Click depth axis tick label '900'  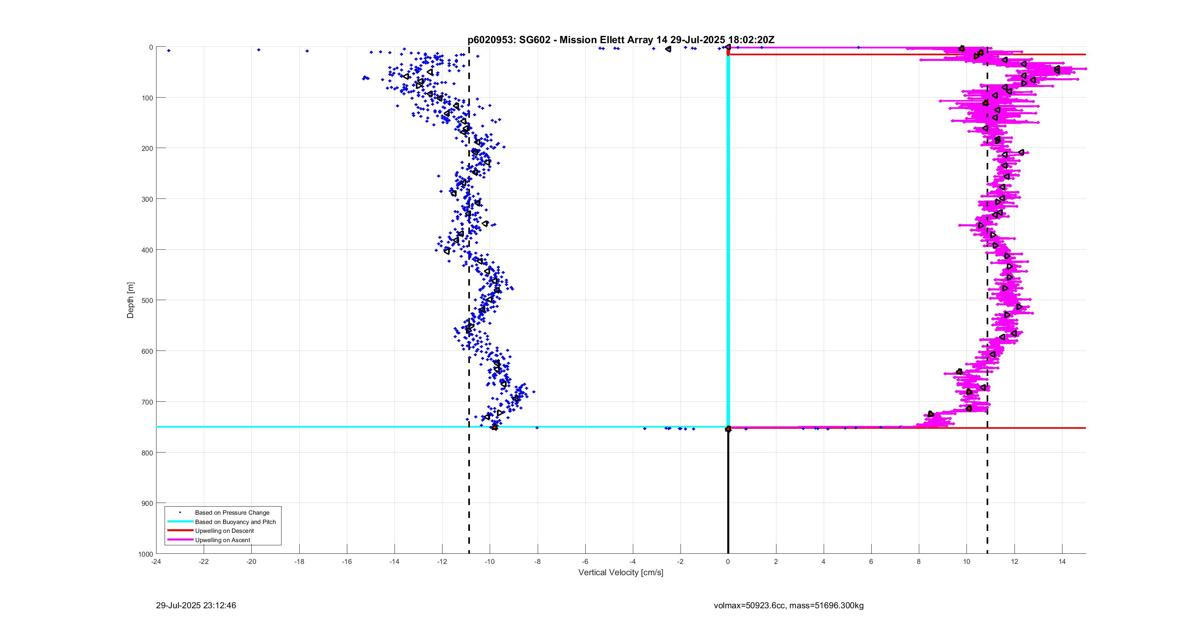[x=146, y=503]
